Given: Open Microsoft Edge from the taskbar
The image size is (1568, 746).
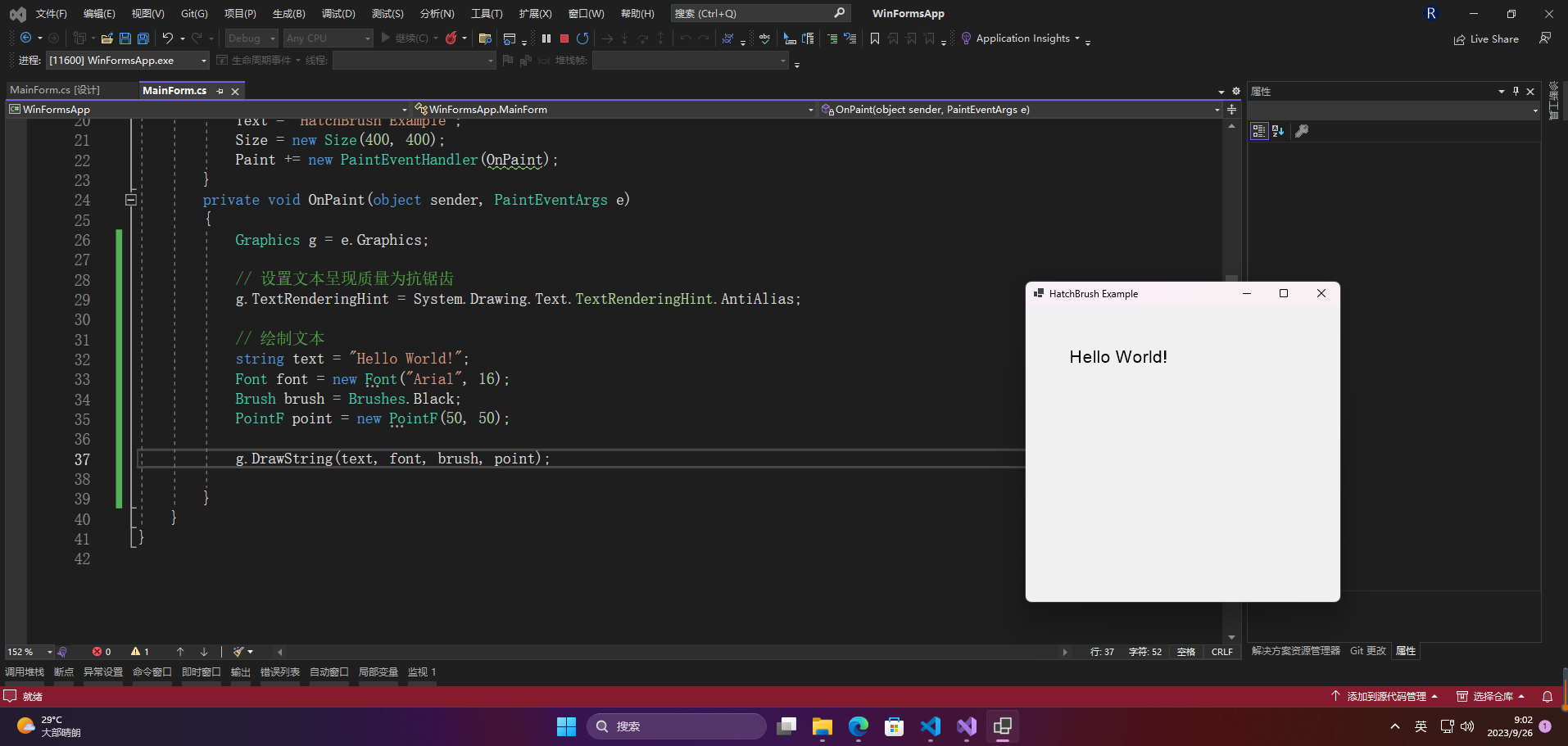Looking at the screenshot, I should (859, 726).
